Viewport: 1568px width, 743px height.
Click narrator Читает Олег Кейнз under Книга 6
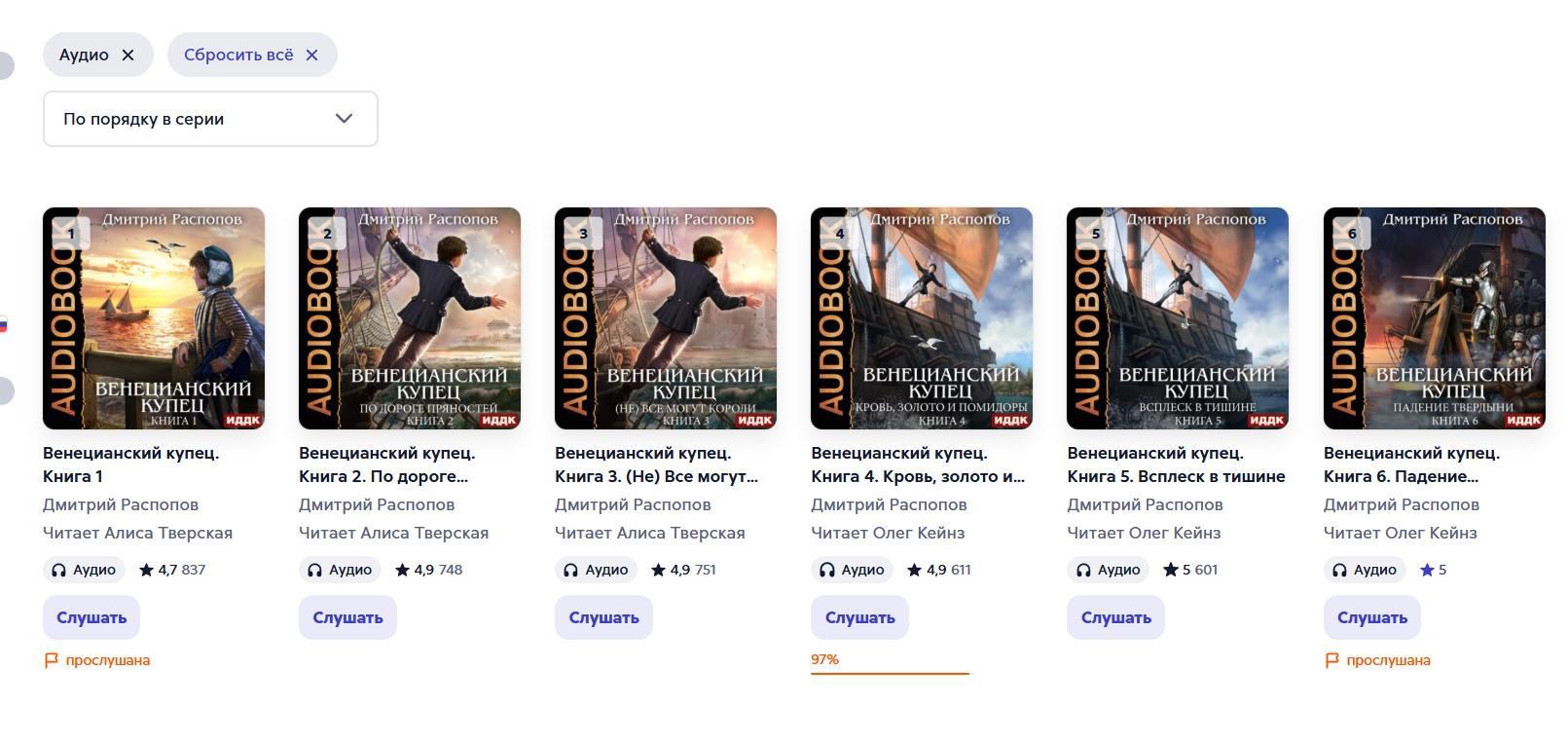pos(1401,533)
